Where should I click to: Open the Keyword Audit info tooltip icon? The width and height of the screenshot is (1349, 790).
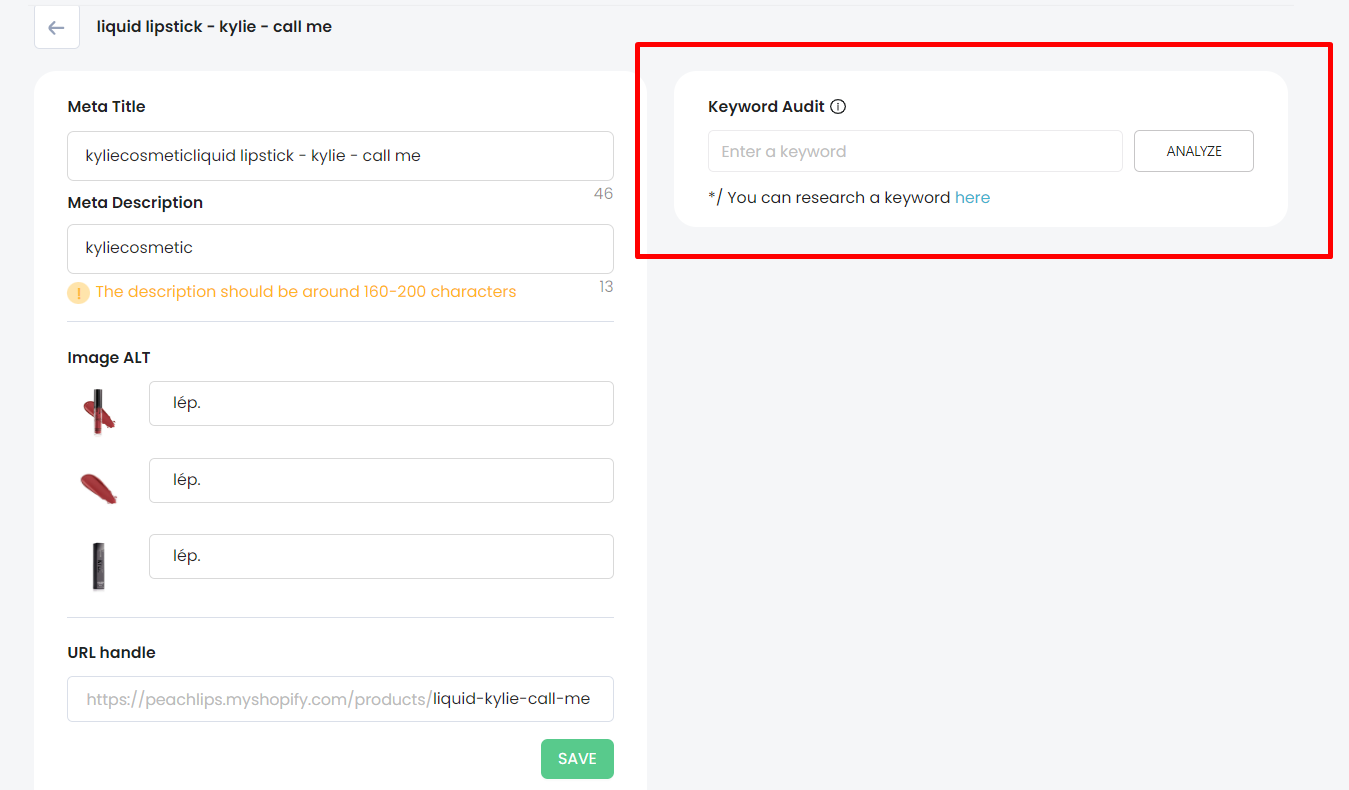(838, 107)
